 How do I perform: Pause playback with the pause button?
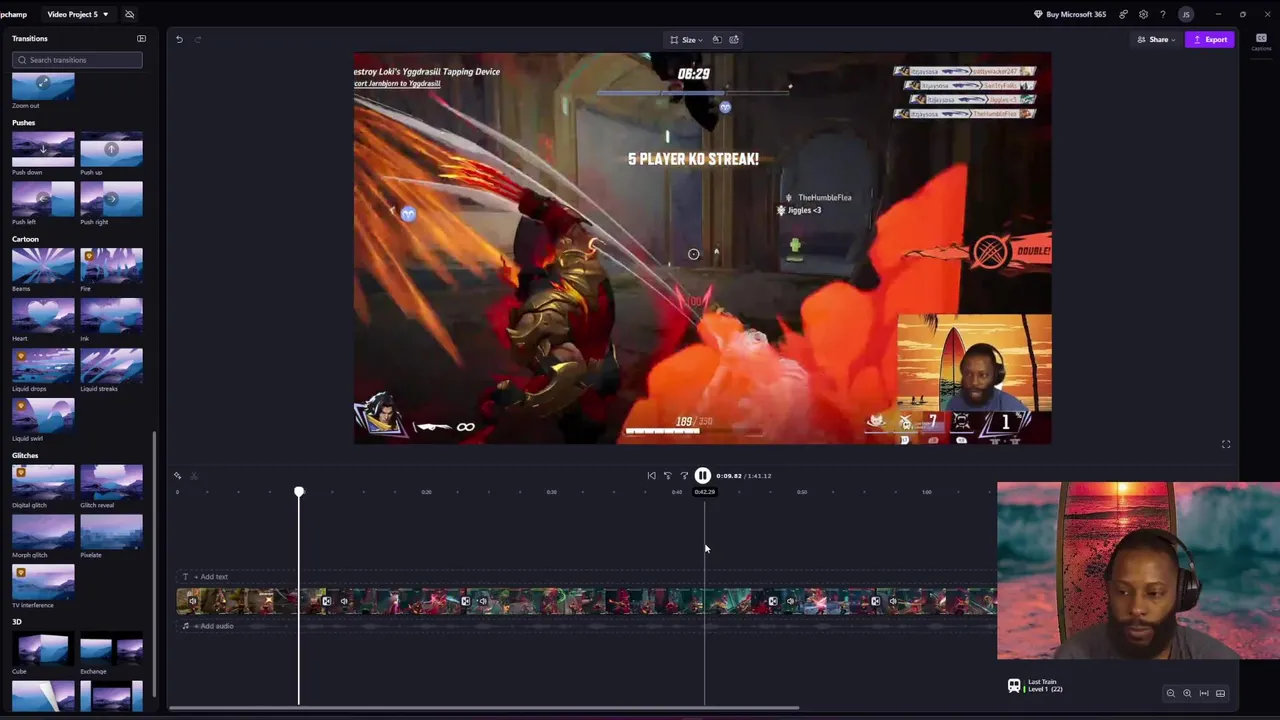pos(703,476)
